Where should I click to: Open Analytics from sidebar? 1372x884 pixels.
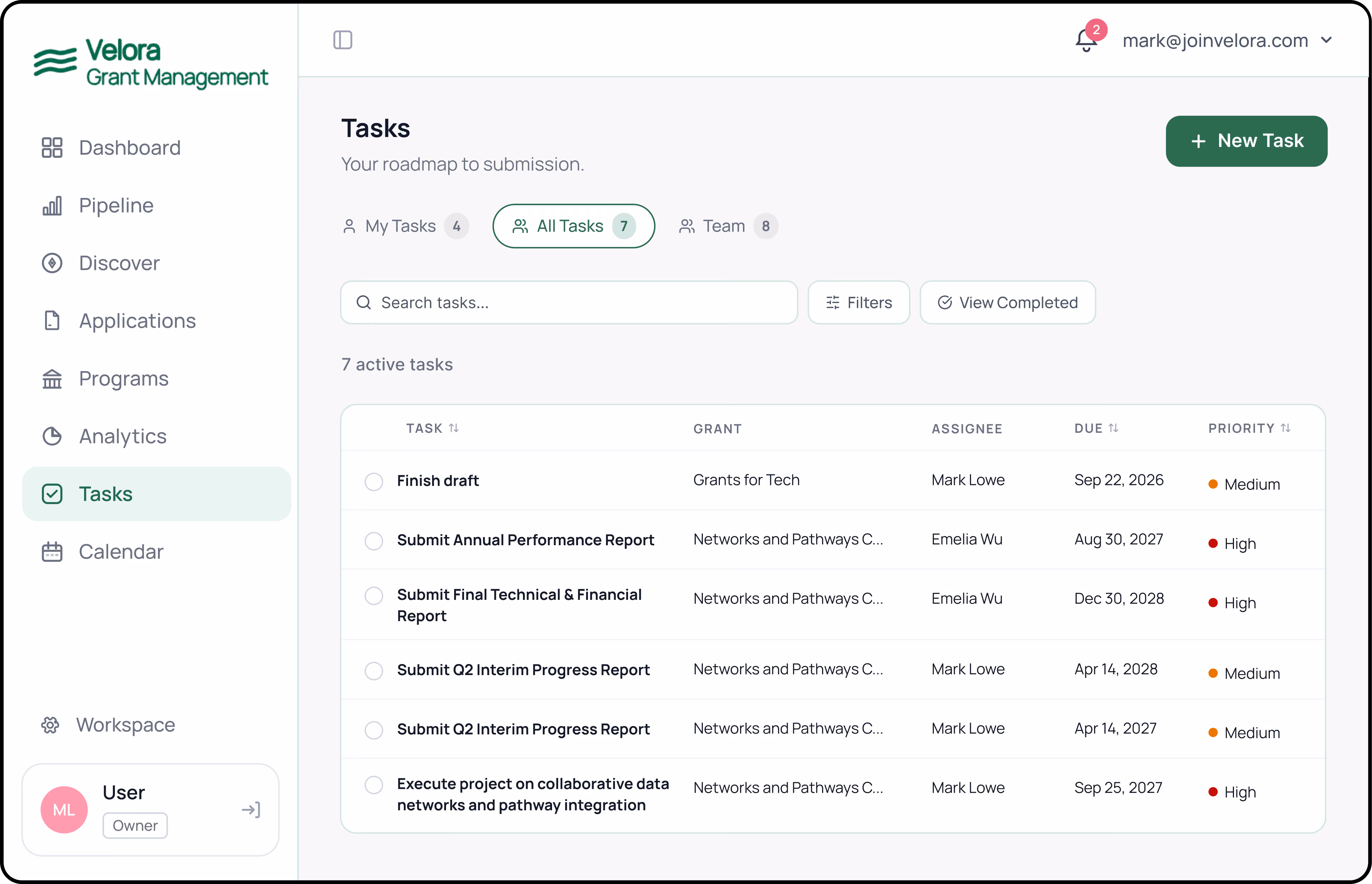[156, 436]
